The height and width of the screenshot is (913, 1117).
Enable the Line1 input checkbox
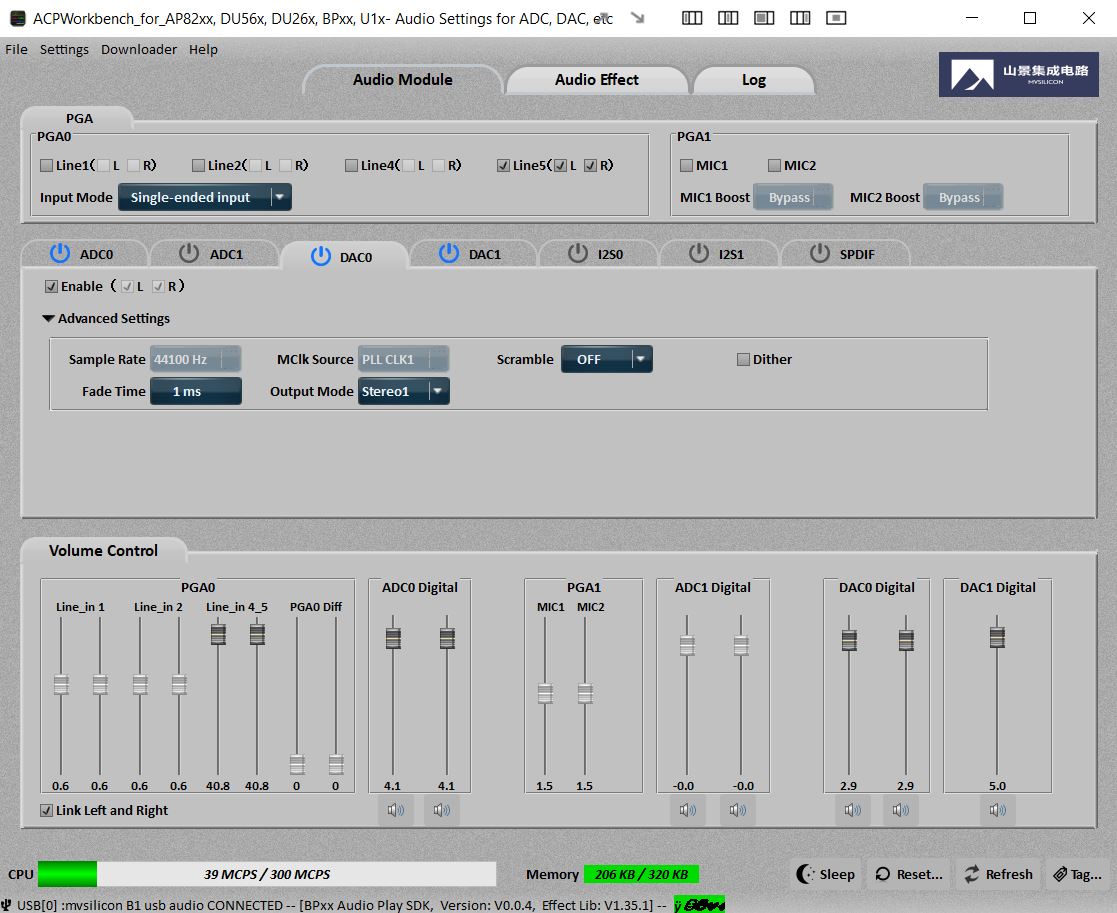tap(46, 165)
